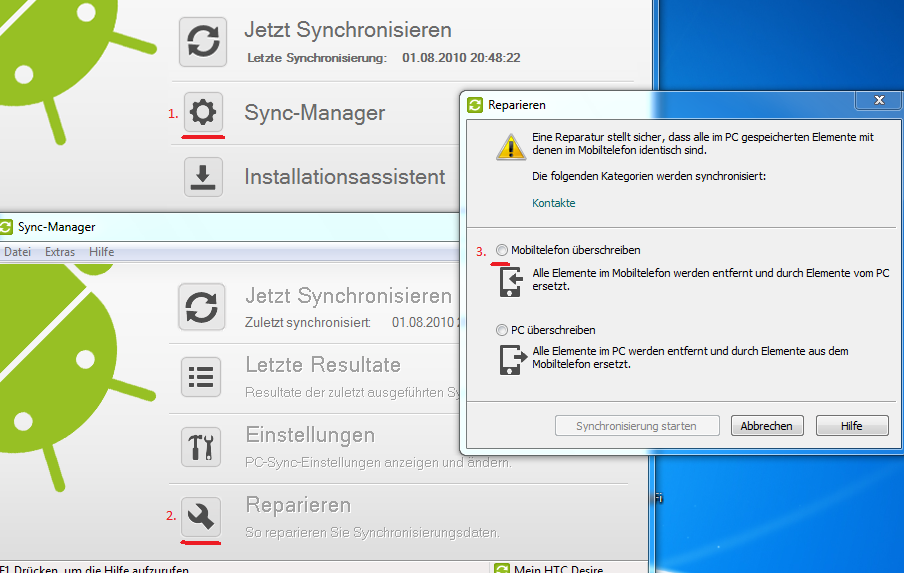Click the Installationsassistent download icon
Viewport: 904px width, 573px height.
[203, 176]
